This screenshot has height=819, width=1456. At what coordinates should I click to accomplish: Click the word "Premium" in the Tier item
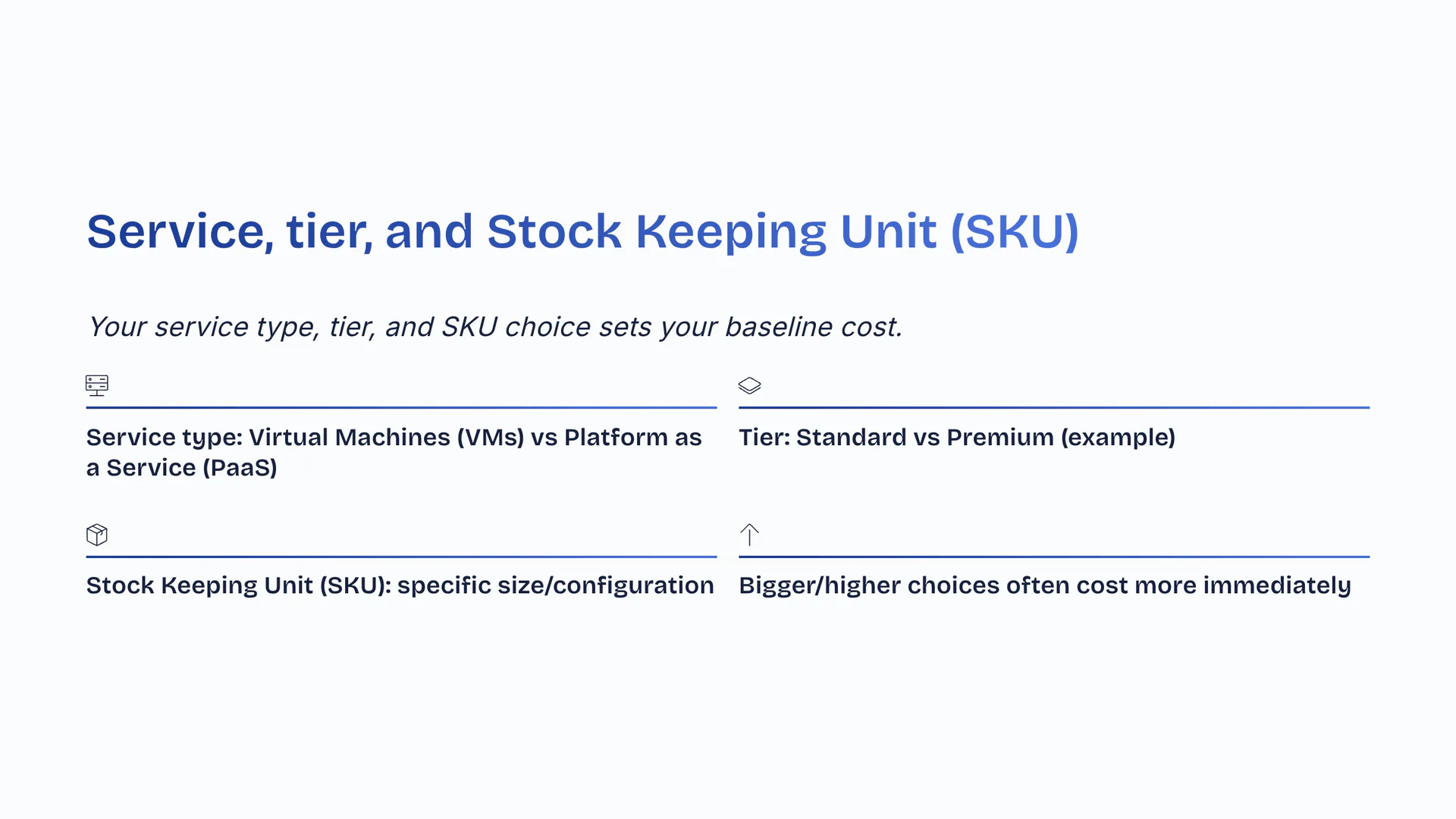tap(999, 438)
